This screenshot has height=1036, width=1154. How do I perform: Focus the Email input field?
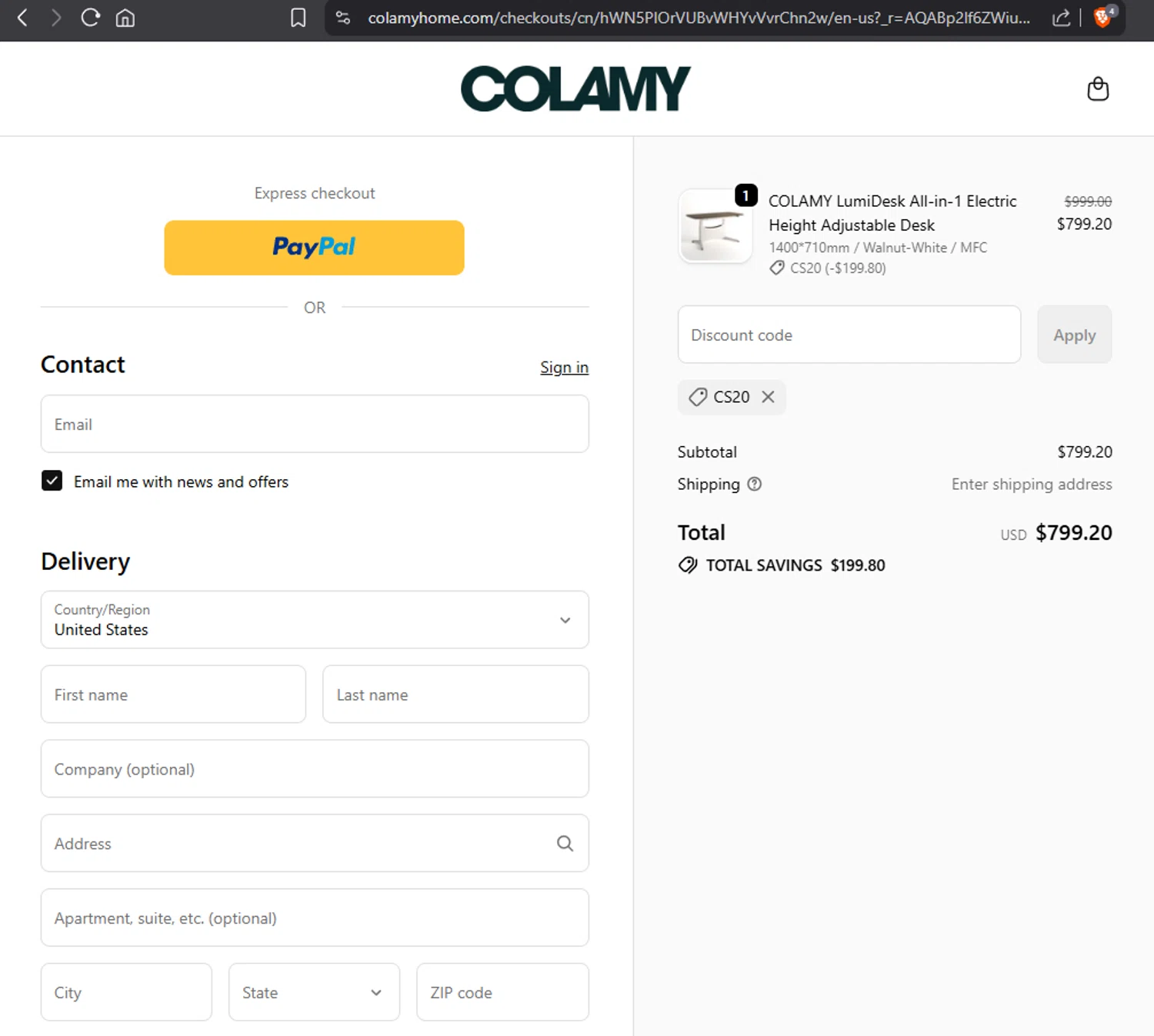[x=315, y=424]
